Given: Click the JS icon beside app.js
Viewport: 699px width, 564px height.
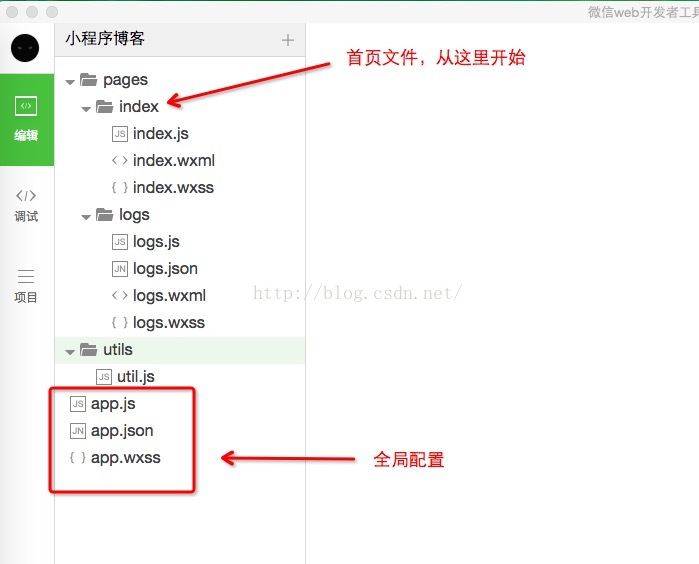Looking at the screenshot, I should coord(77,404).
